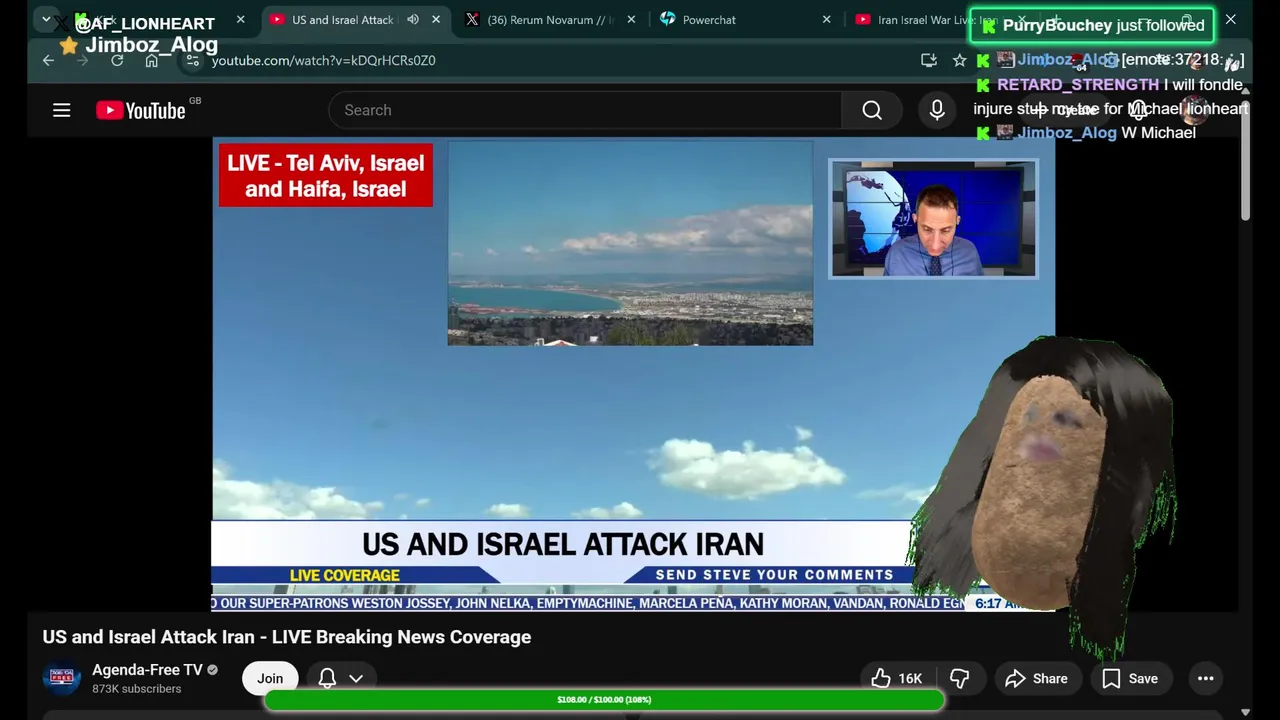This screenshot has width=1280, height=720.
Task: Like the video with thumbs up
Action: click(x=896, y=678)
